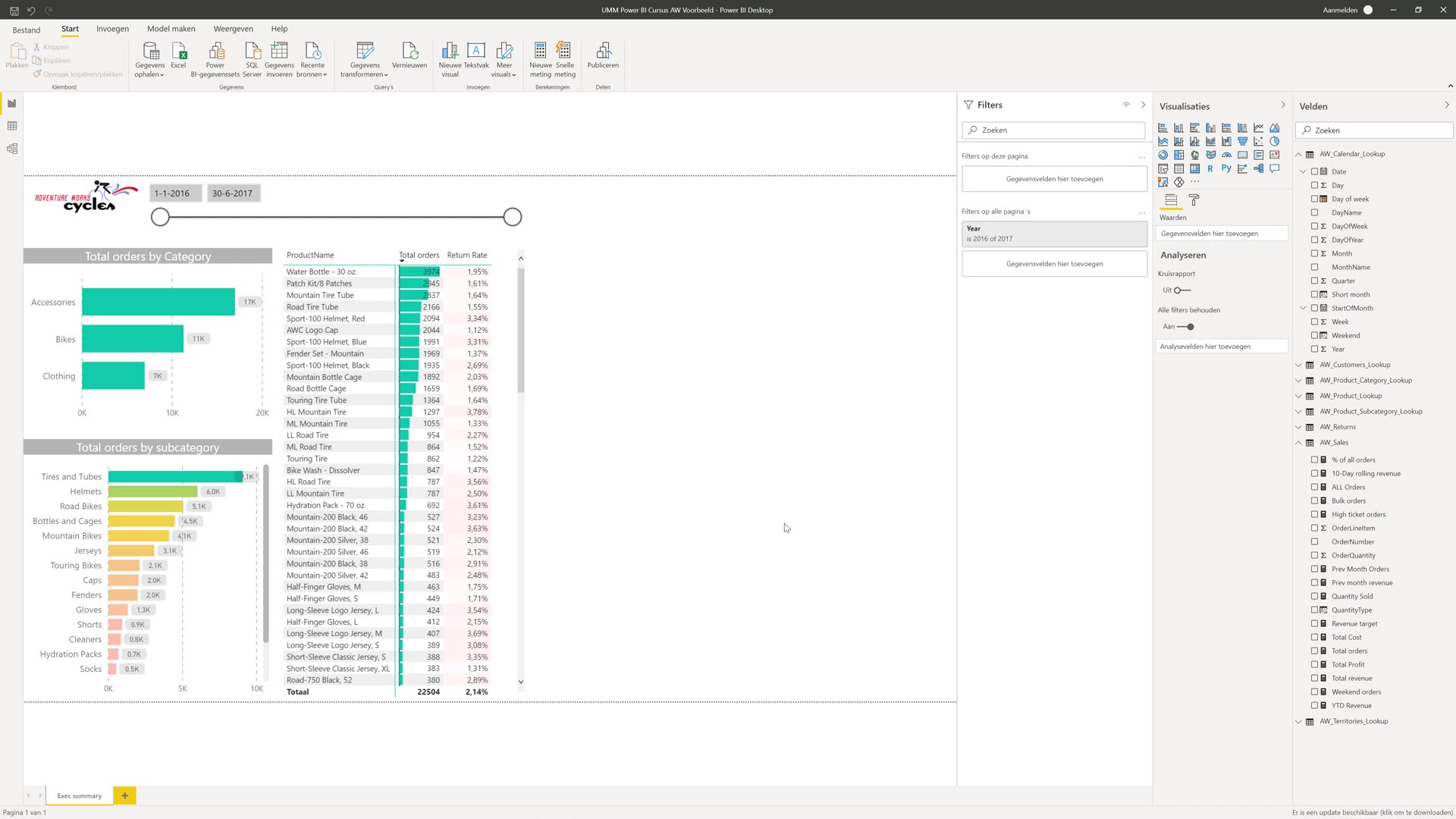This screenshot has height=819, width=1456.
Task: Open the SQL Server connector
Action: 251,57
